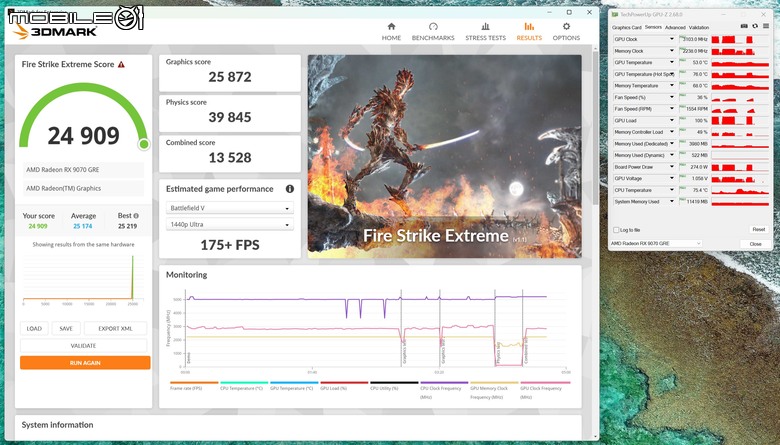Click the Graphics score value 25 872

pos(230,77)
